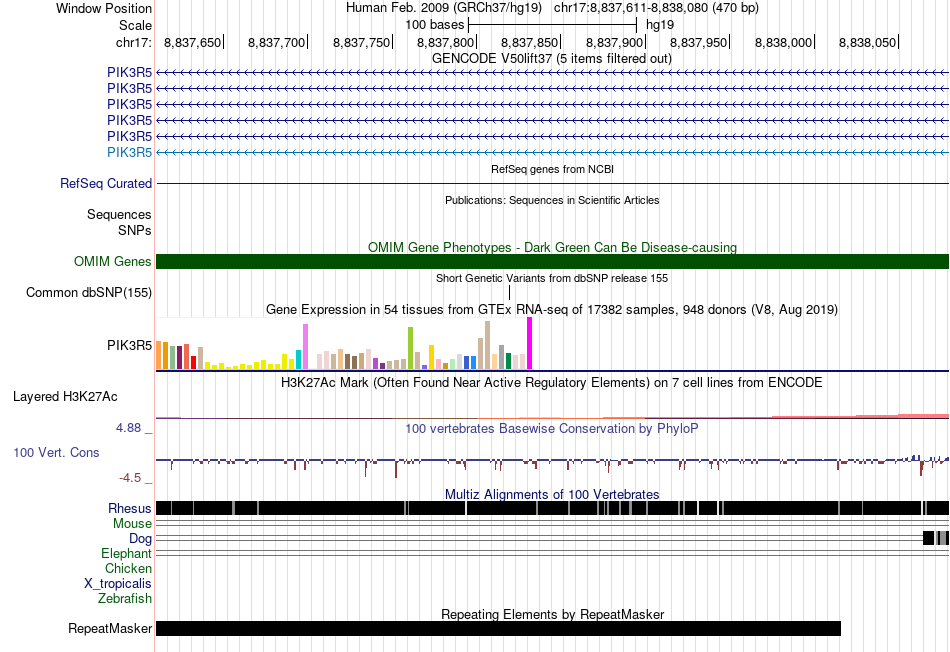Open the OMIM Genes track label

click(x=113, y=261)
